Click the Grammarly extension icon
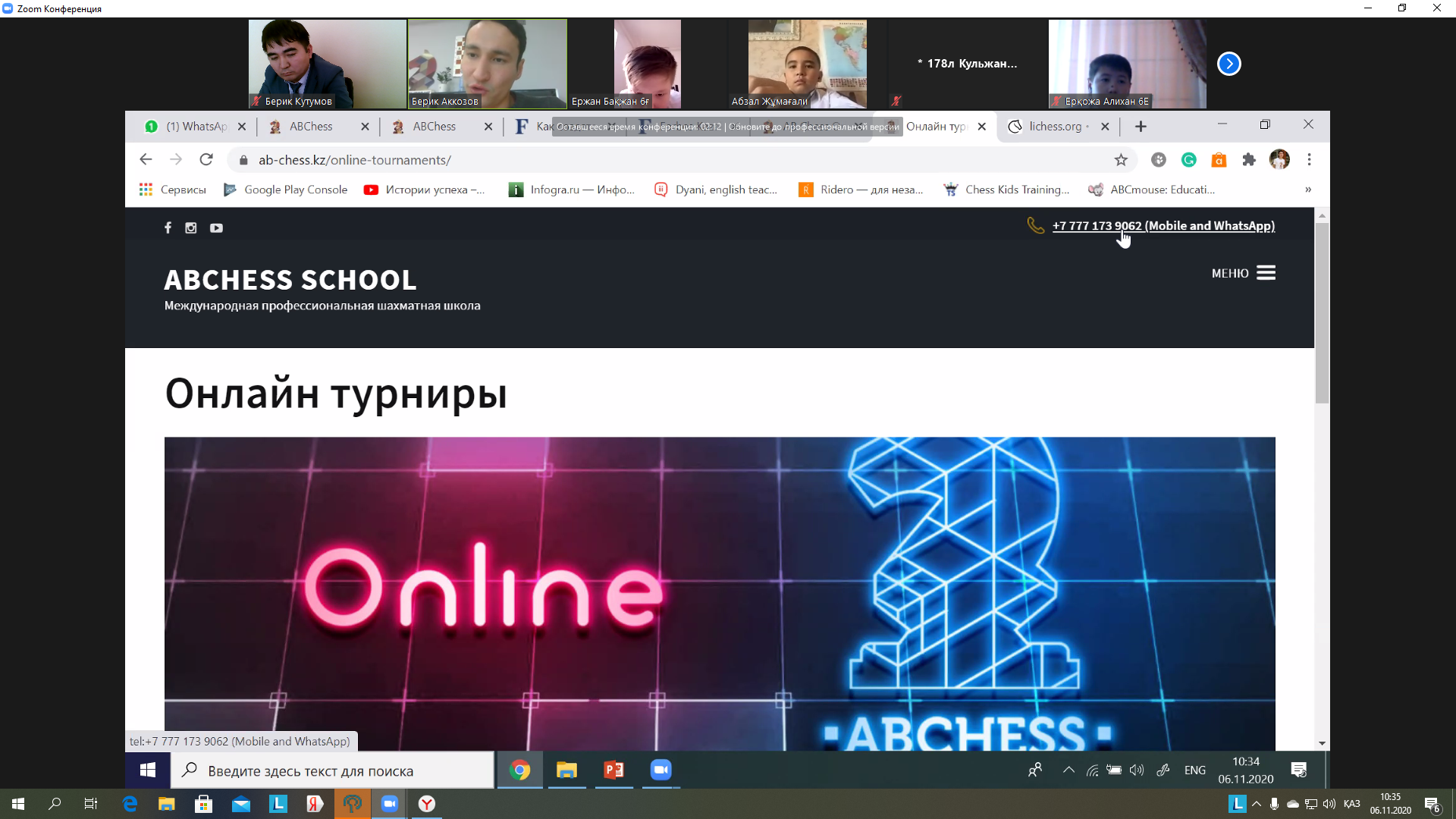Viewport: 1456px width, 819px height. 1188,160
